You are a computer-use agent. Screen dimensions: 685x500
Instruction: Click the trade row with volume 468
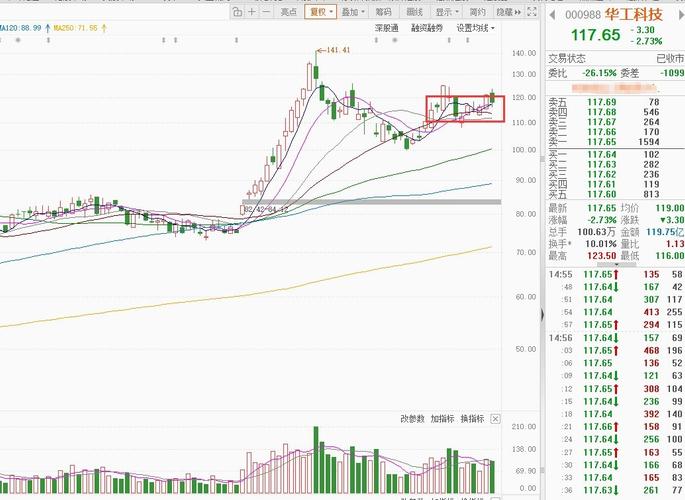(x=615, y=351)
